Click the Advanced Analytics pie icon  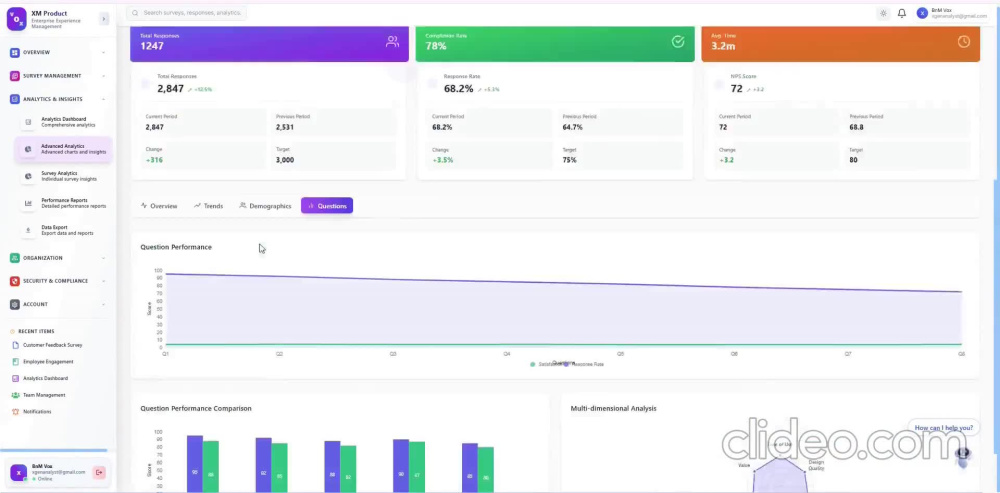pyautogui.click(x=28, y=149)
